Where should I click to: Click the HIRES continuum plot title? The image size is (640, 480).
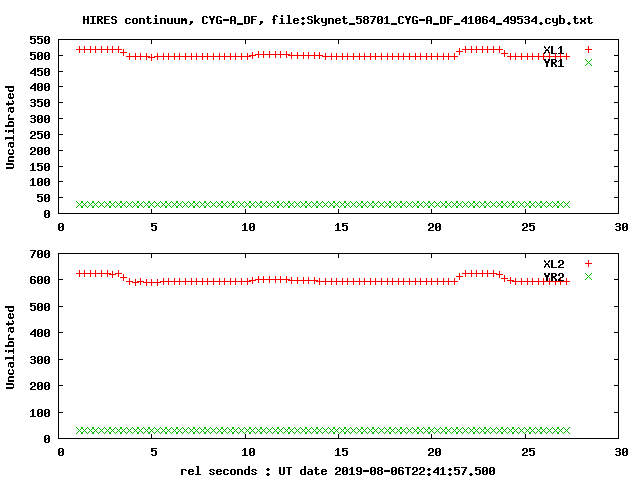338,20
